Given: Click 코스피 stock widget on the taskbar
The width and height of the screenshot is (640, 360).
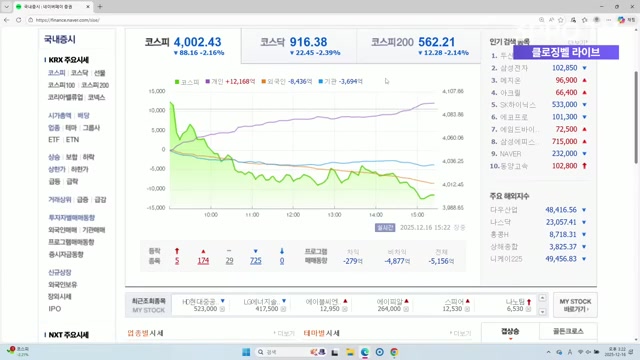Looking at the screenshot, I should pos(18,351).
